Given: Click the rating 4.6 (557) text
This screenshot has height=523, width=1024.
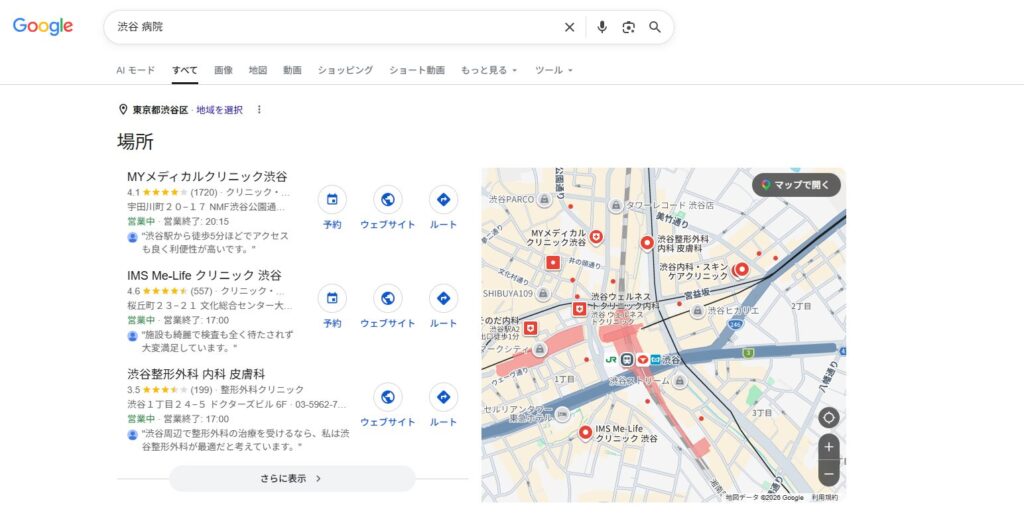Looking at the screenshot, I should tap(170, 291).
